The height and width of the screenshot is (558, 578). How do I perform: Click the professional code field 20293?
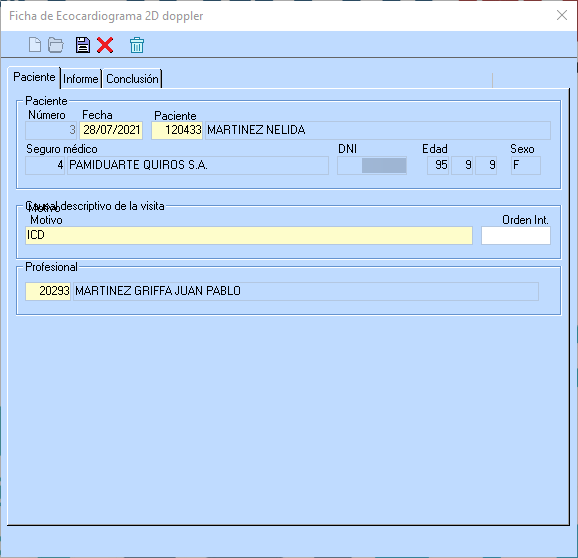pyautogui.click(x=48, y=291)
